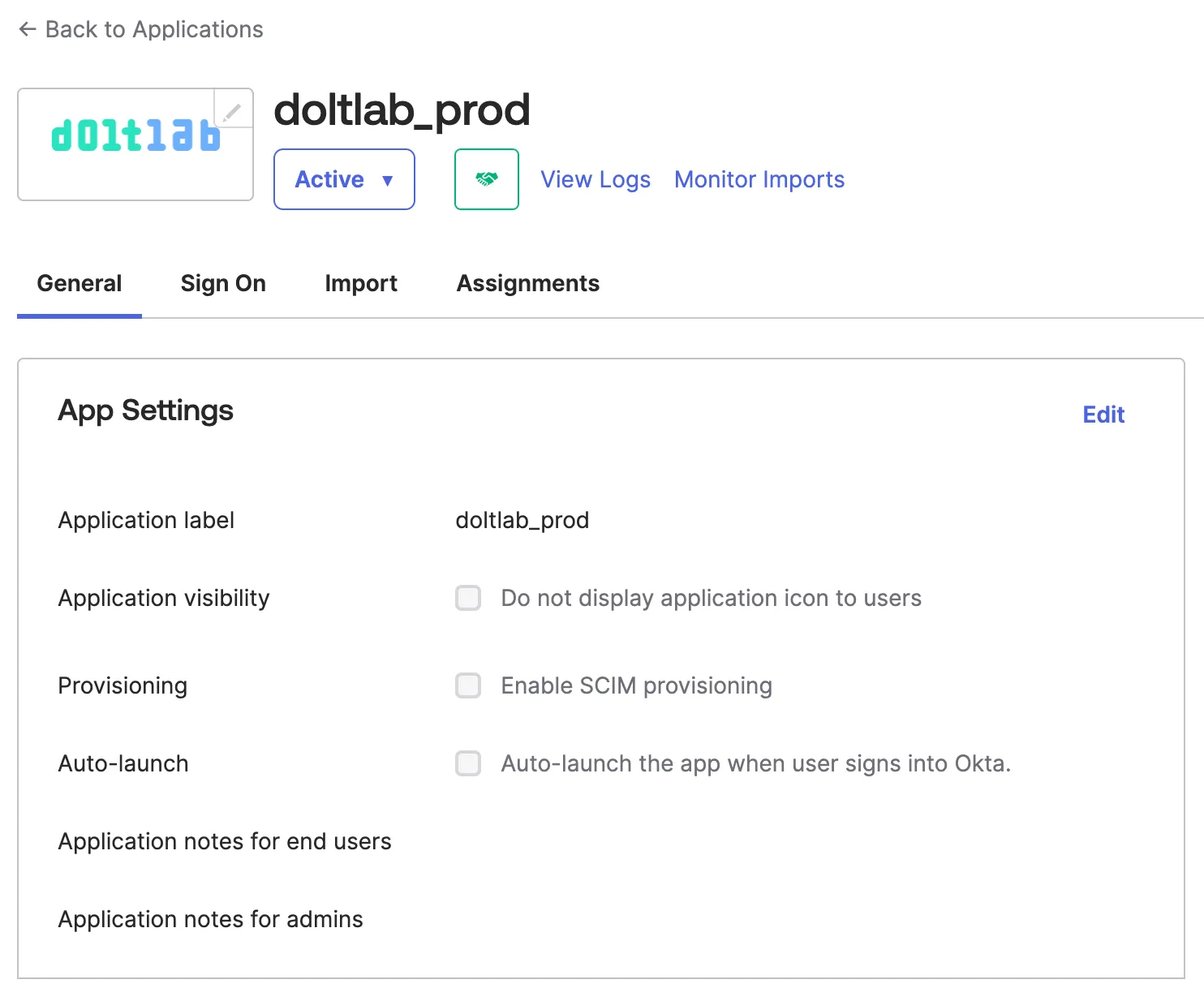Switch to the Sign On tab
The image size is (1204, 1001).
point(223,283)
